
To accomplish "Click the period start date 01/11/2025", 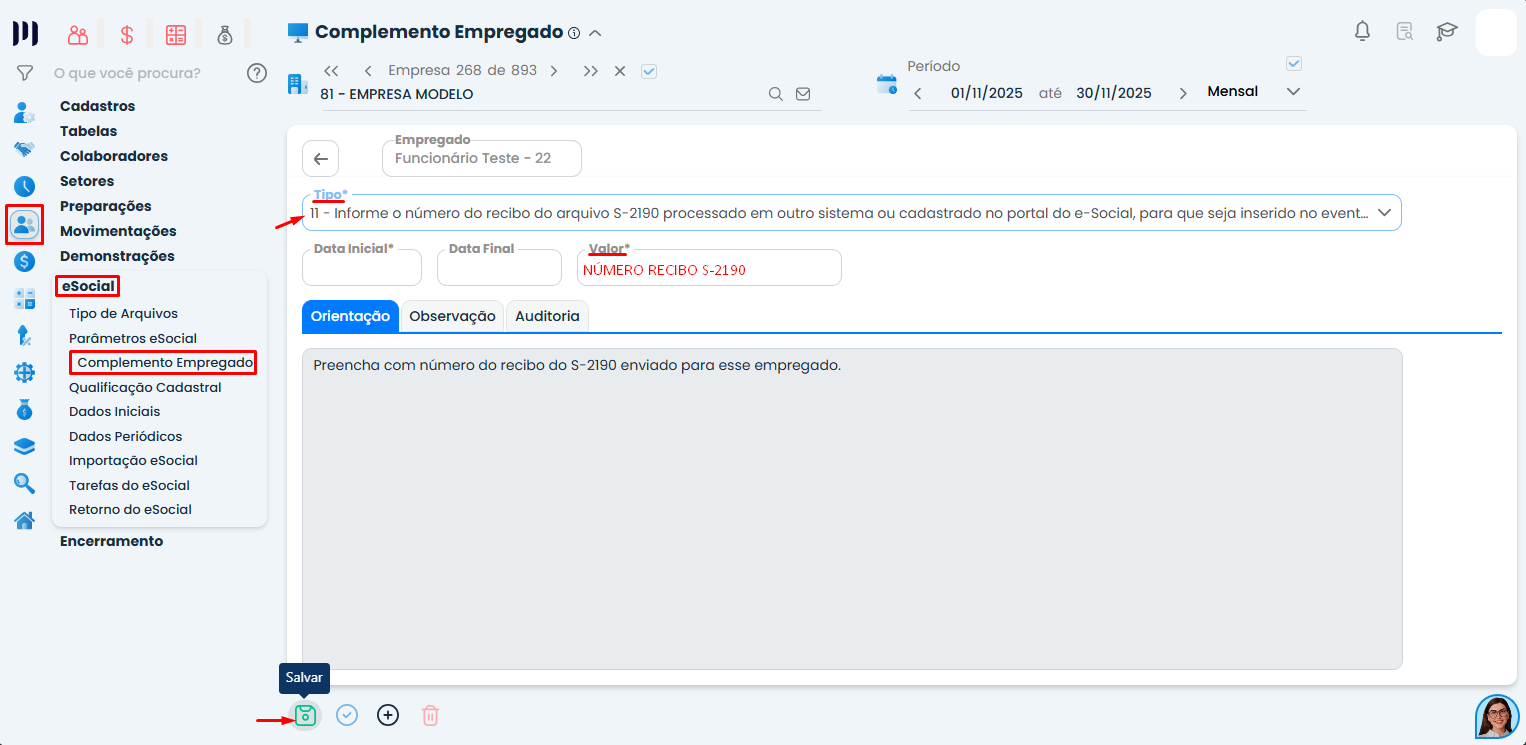I will 987,93.
